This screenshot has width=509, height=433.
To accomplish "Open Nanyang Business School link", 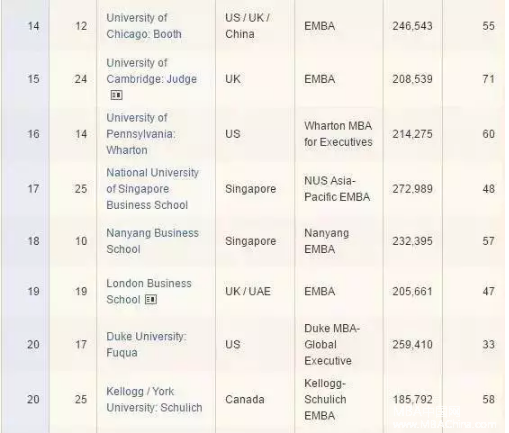I will pyautogui.click(x=153, y=241).
